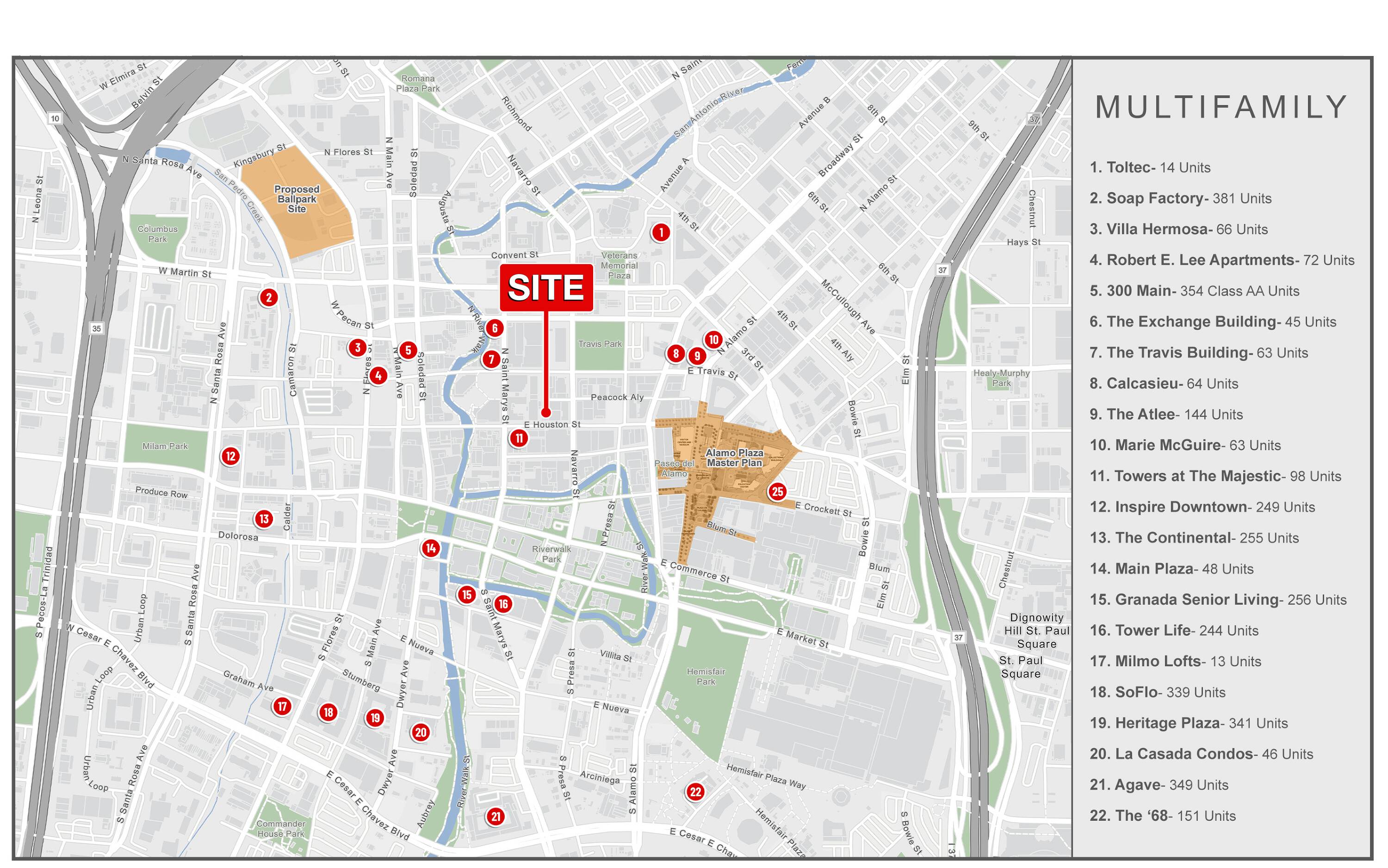Click marker 22 near Hemisfair Plaza Way
This screenshot has width=1388, height=868.
point(695,792)
